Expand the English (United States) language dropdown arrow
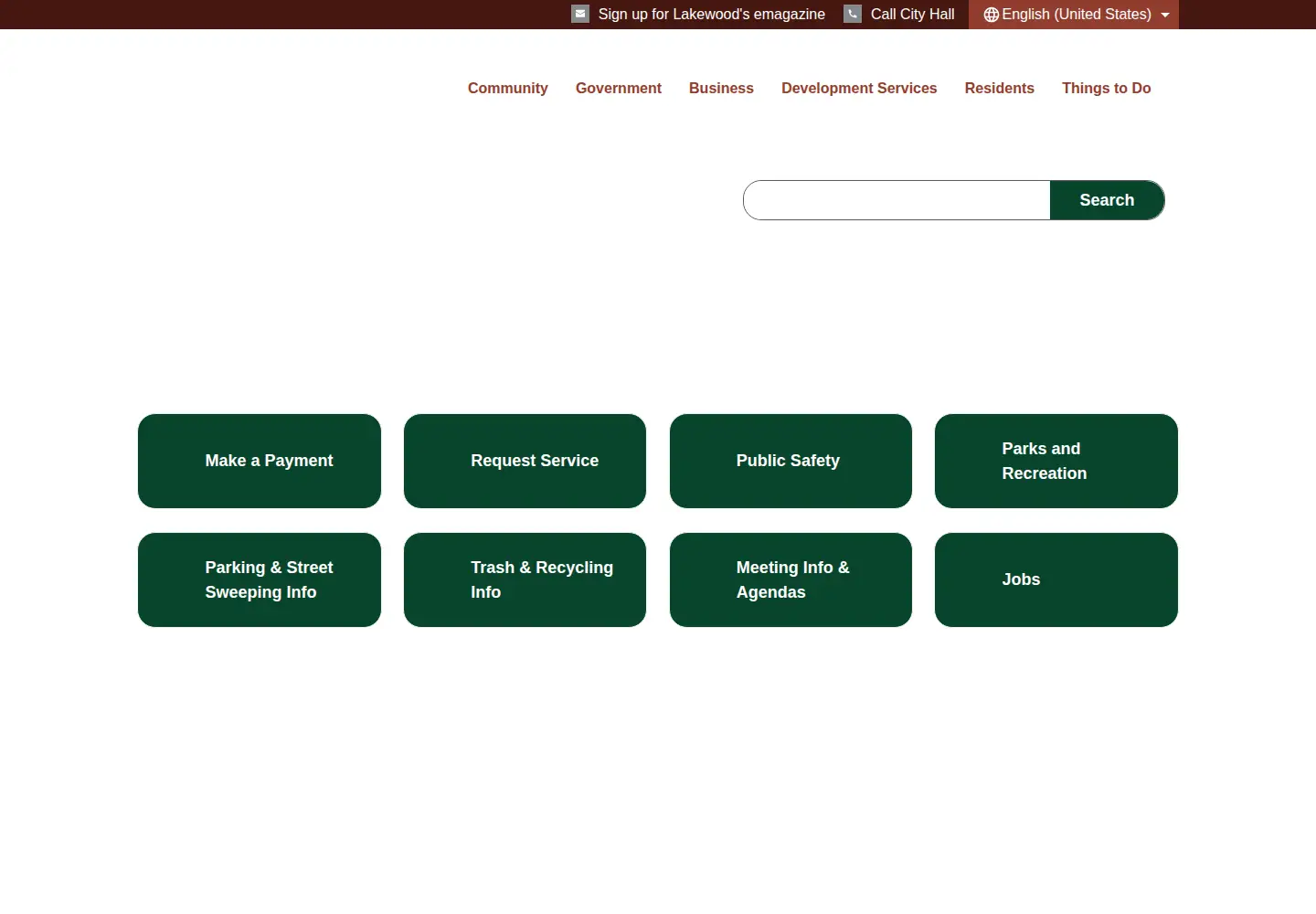The image size is (1316, 914). click(x=1165, y=15)
